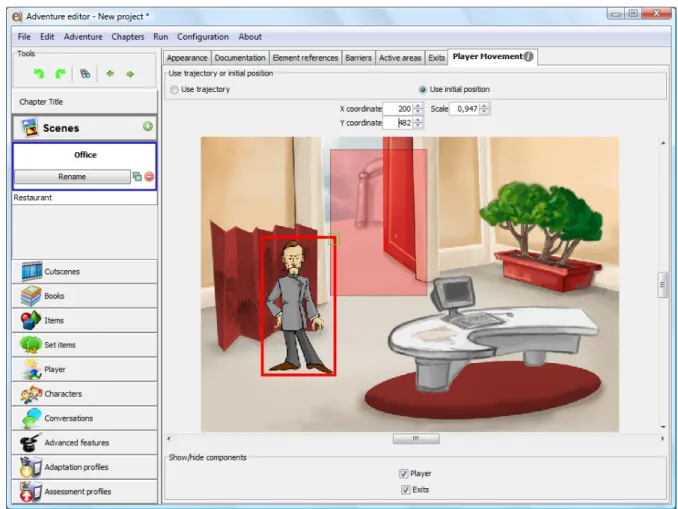Switch to the Element references tab
The width and height of the screenshot is (678, 509).
[305, 58]
